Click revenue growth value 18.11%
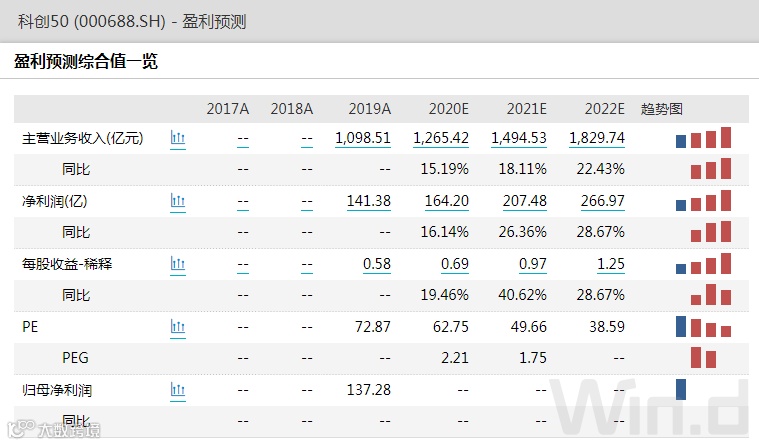Screen dimensions: 759x445 coord(522,169)
